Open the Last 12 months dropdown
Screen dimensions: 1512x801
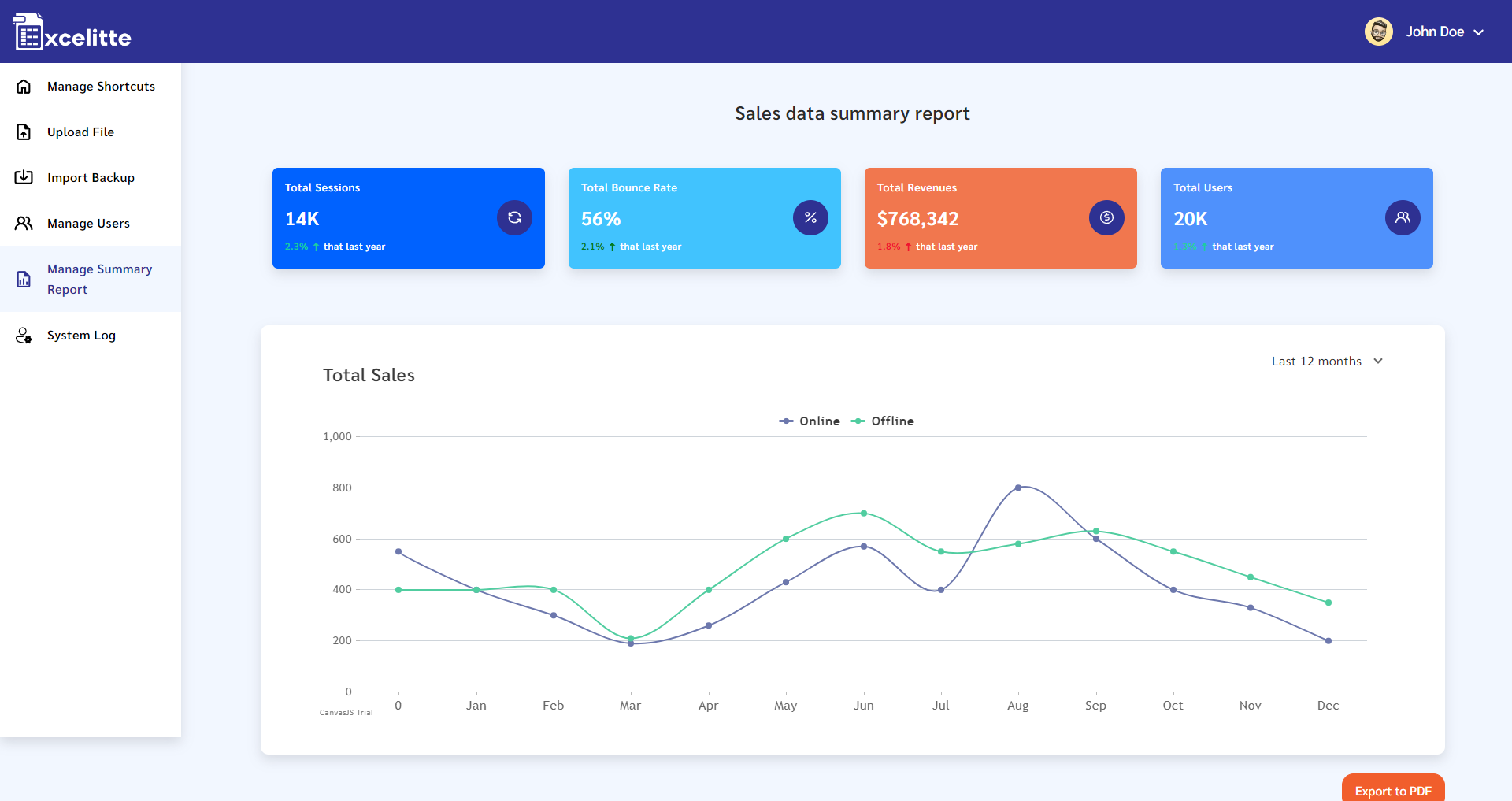click(x=1317, y=361)
